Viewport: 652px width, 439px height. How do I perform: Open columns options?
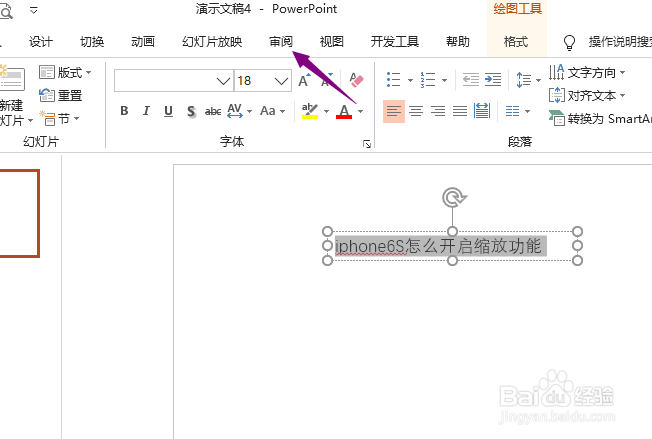click(x=518, y=111)
